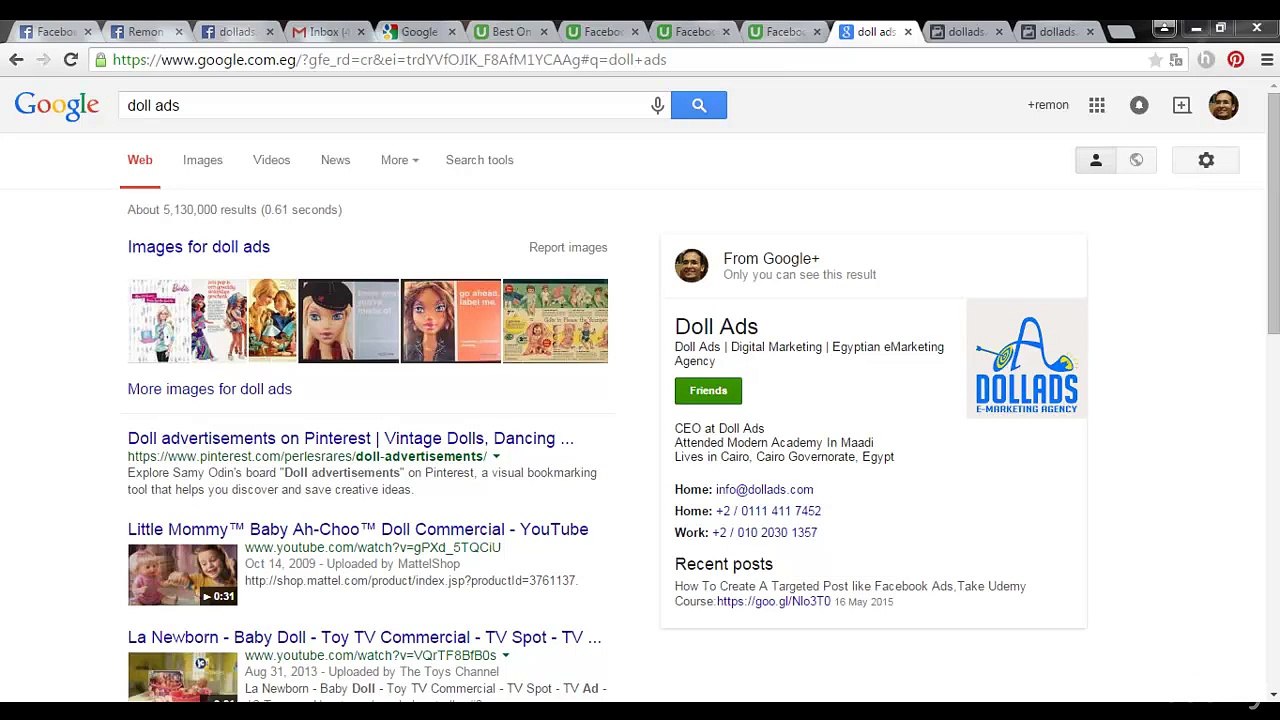The height and width of the screenshot is (720, 1280).
Task: Click the blue search magnifier button
Action: point(699,105)
